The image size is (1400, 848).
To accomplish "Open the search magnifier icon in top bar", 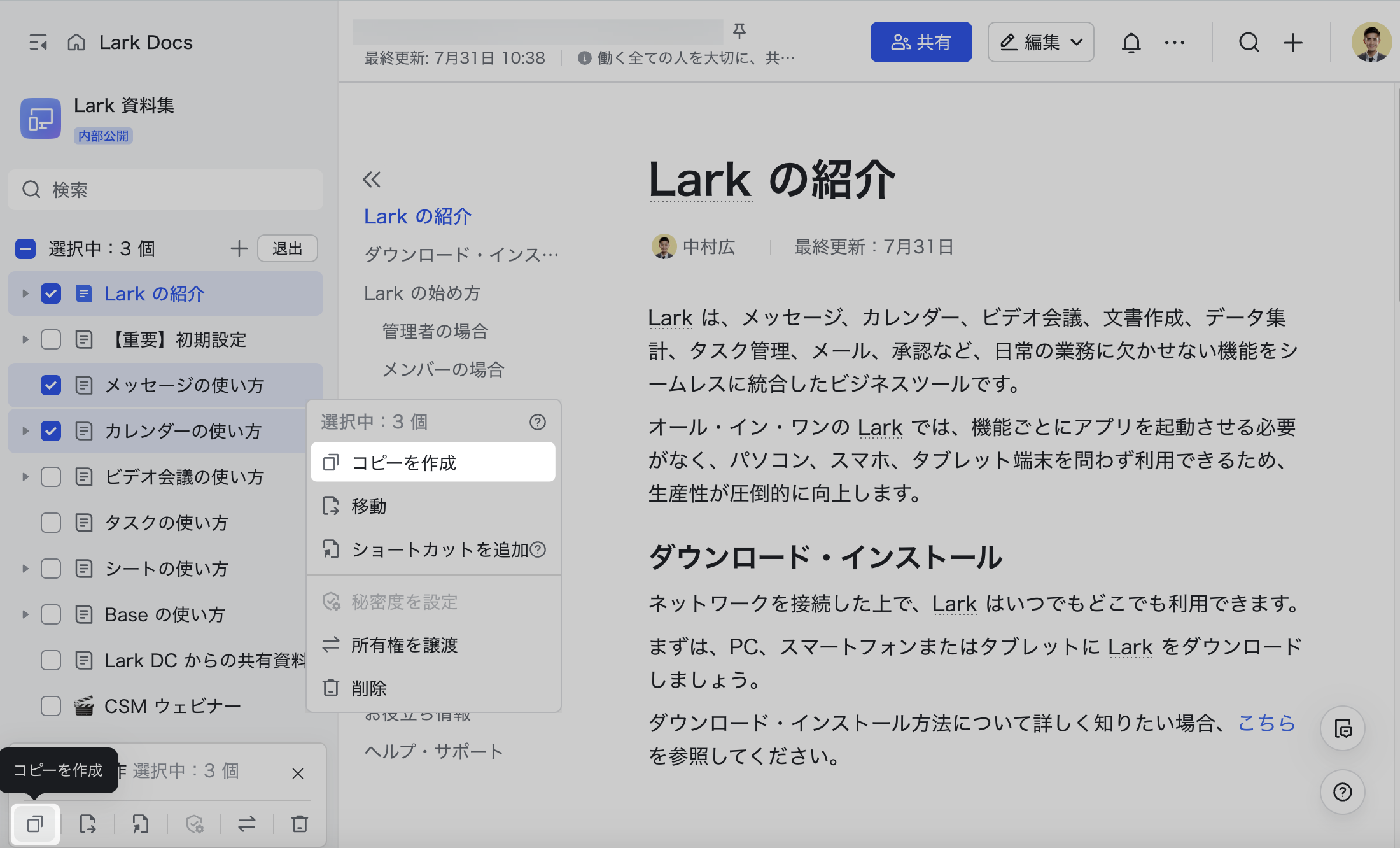I will [x=1249, y=42].
